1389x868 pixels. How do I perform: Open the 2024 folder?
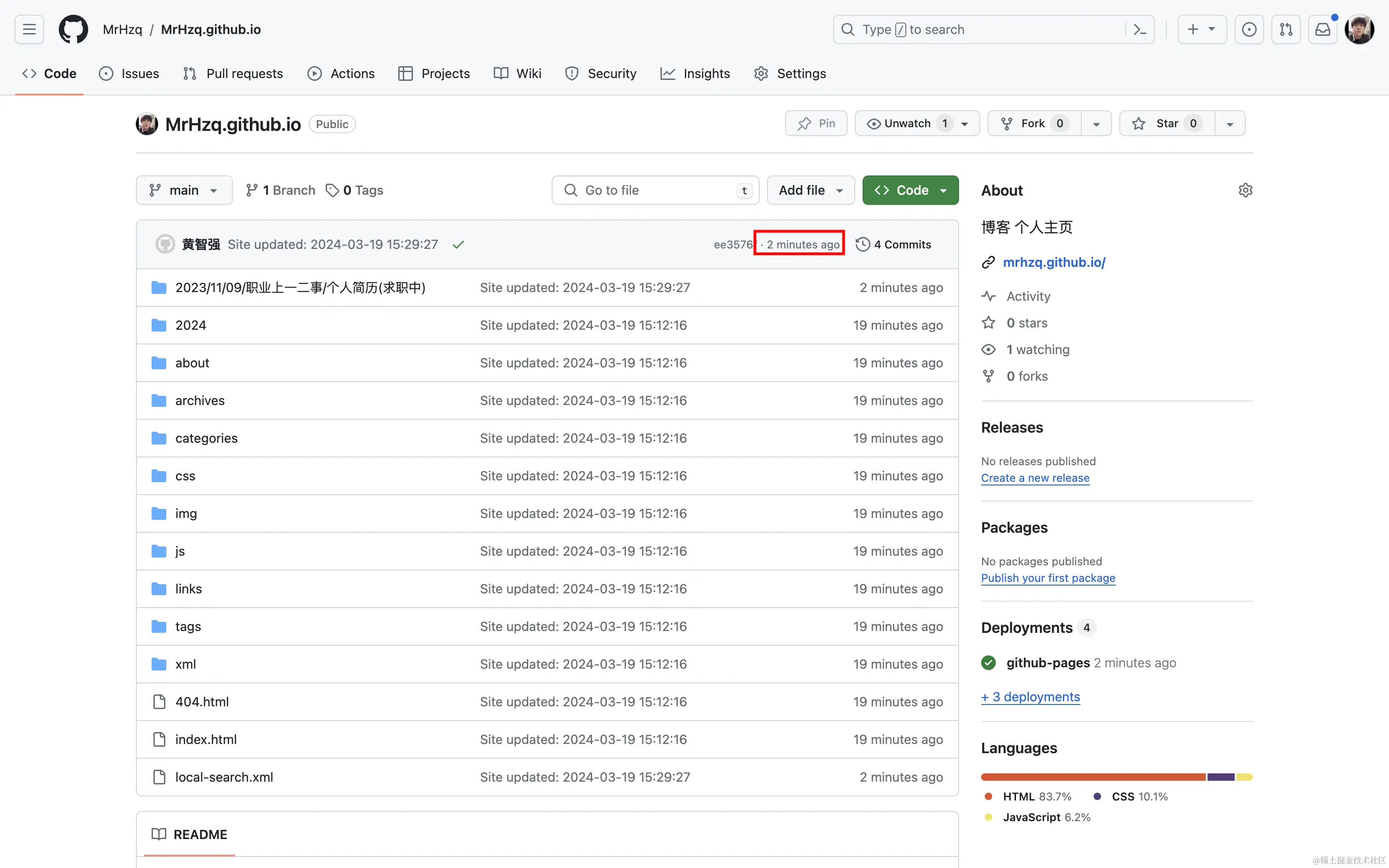tap(191, 325)
